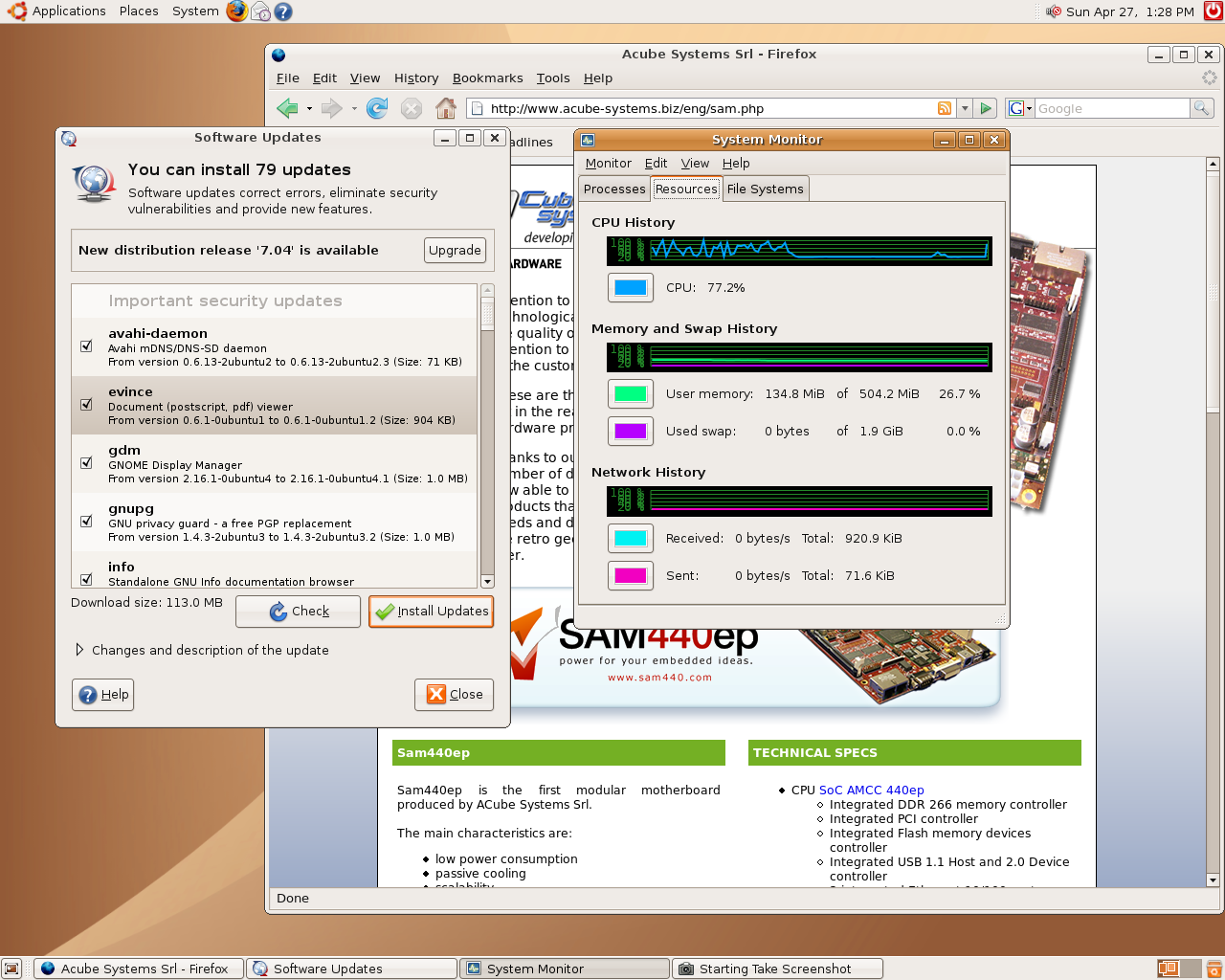Click the Google search field
This screenshot has height=980, width=1225.
pyautogui.click(x=1112, y=108)
